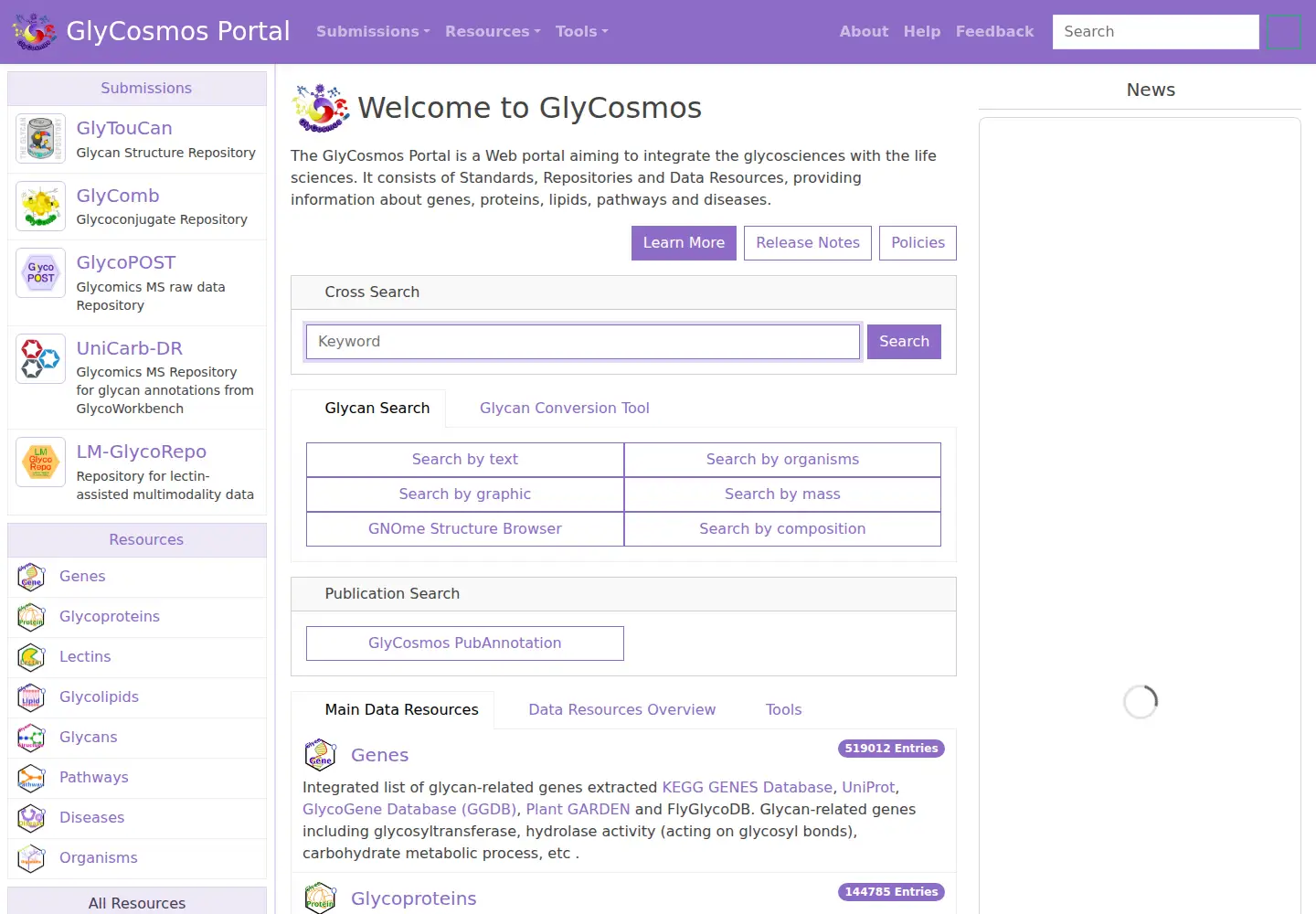Open Search by graphic

(x=465, y=494)
